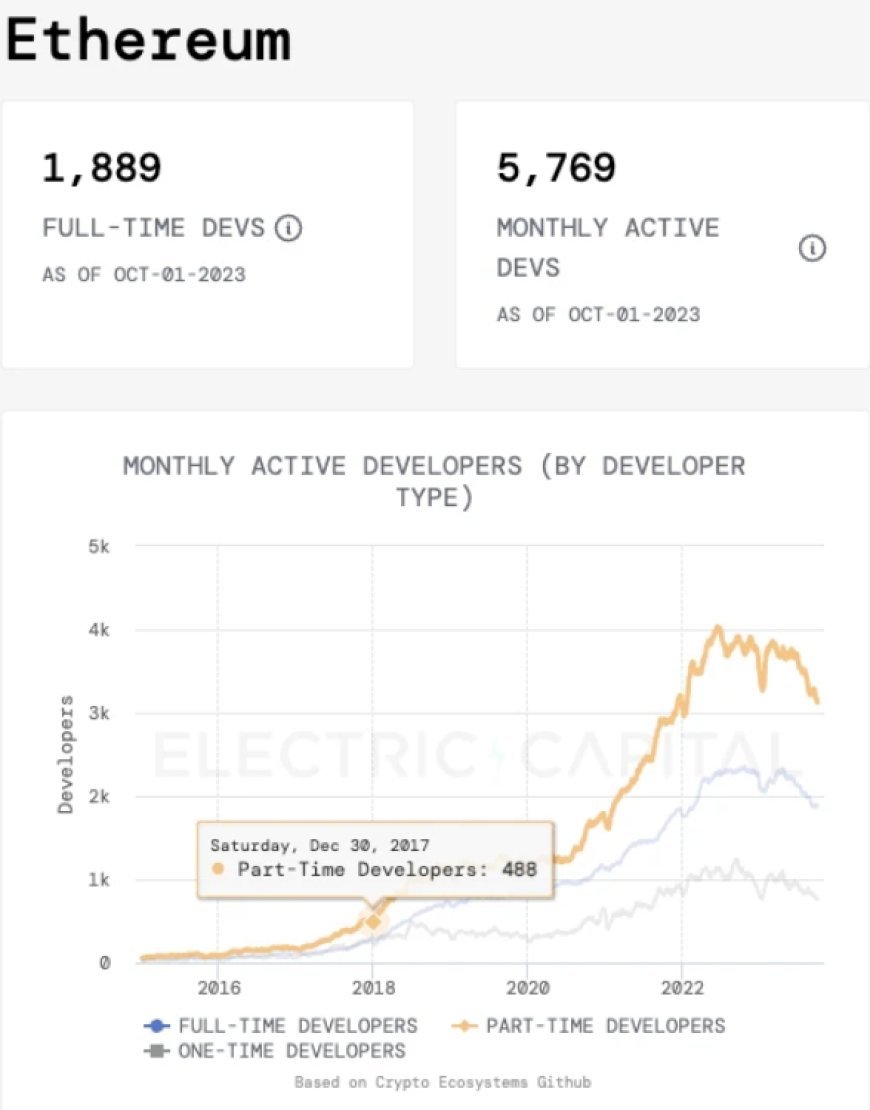Click the Based on Crypto Ecosystems Github note
Viewport: 870px width, 1110px height.
point(442,1082)
